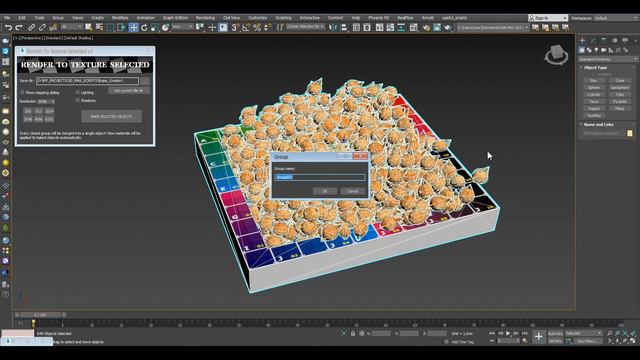640x360 pixels.
Task: Click the Save dir path field
Action: pyautogui.click(x=87, y=81)
